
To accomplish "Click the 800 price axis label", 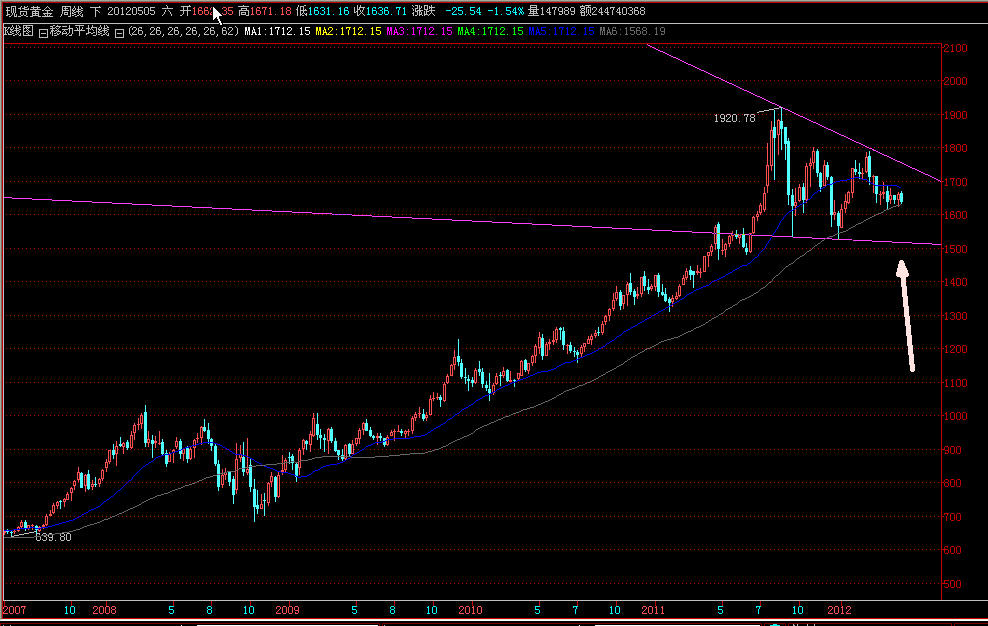I will coord(952,484).
